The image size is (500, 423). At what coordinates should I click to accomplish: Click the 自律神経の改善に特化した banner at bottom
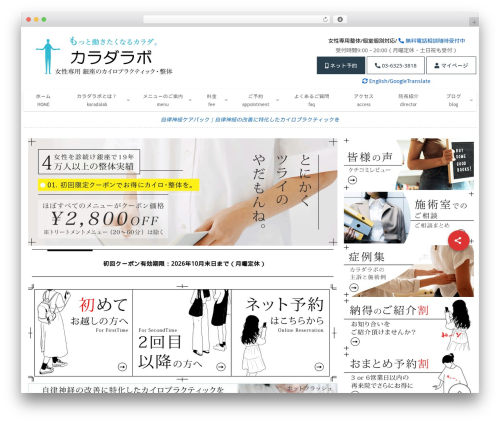tap(183, 388)
